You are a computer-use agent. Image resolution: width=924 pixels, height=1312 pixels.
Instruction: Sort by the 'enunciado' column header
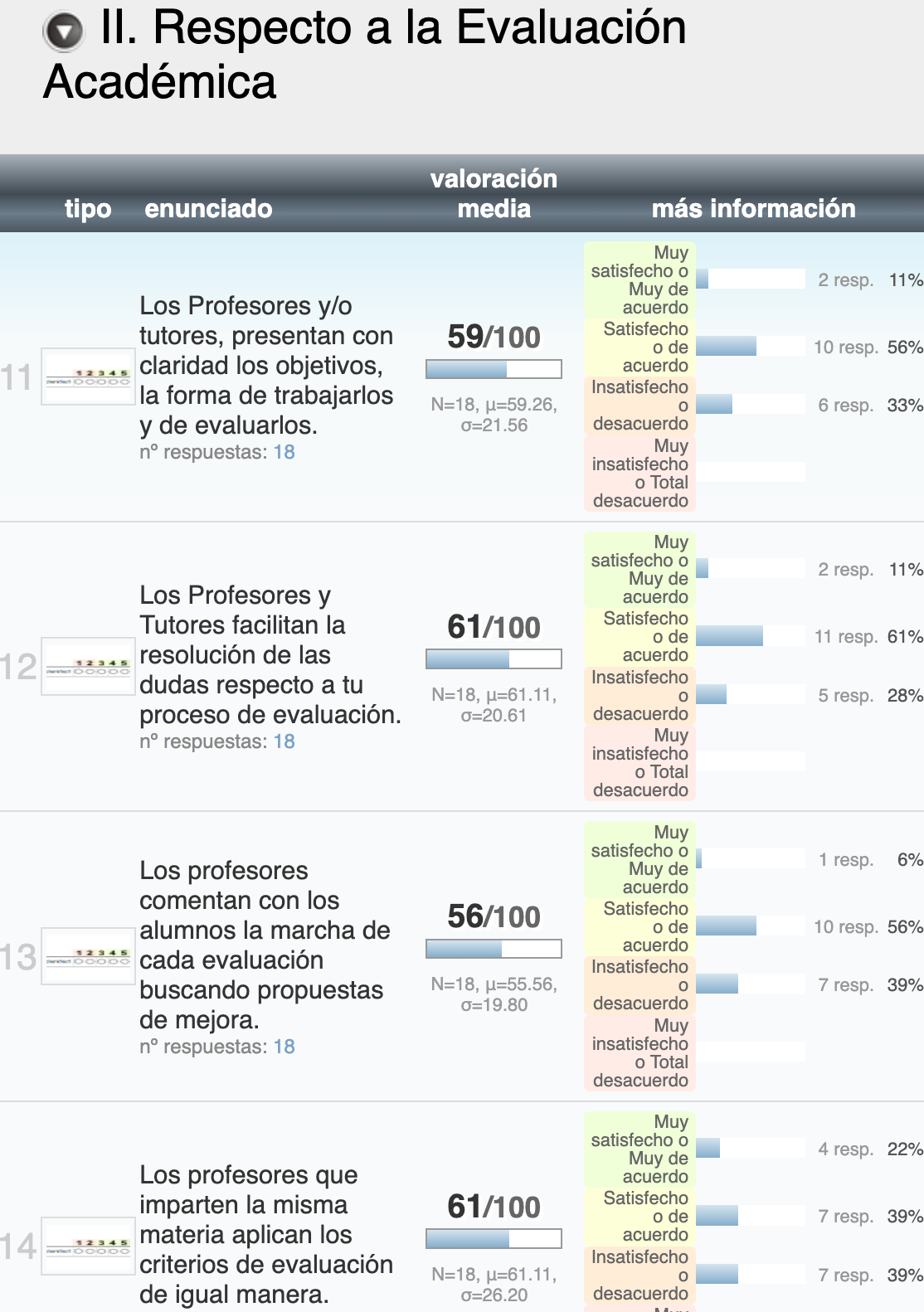[208, 208]
